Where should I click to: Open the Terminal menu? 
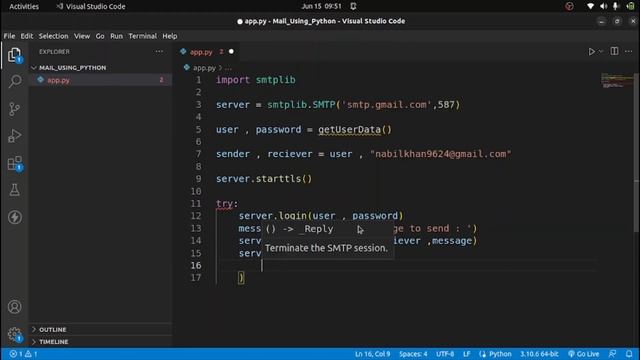pos(142,36)
